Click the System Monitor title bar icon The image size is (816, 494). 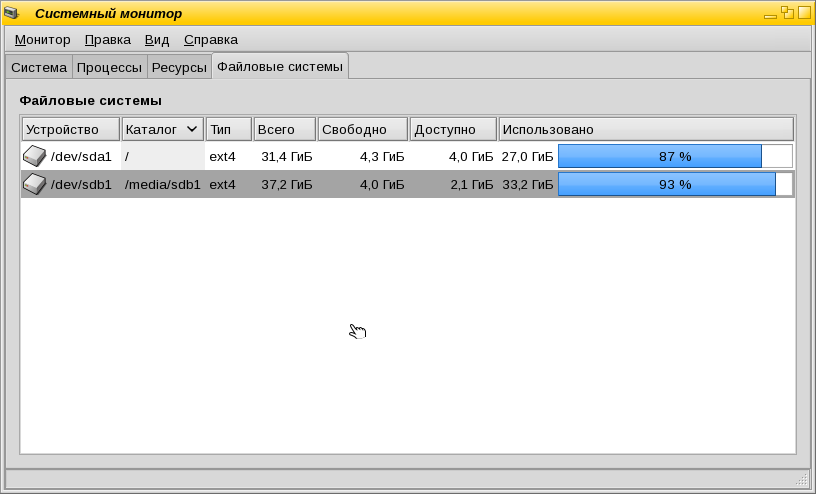coord(12,13)
